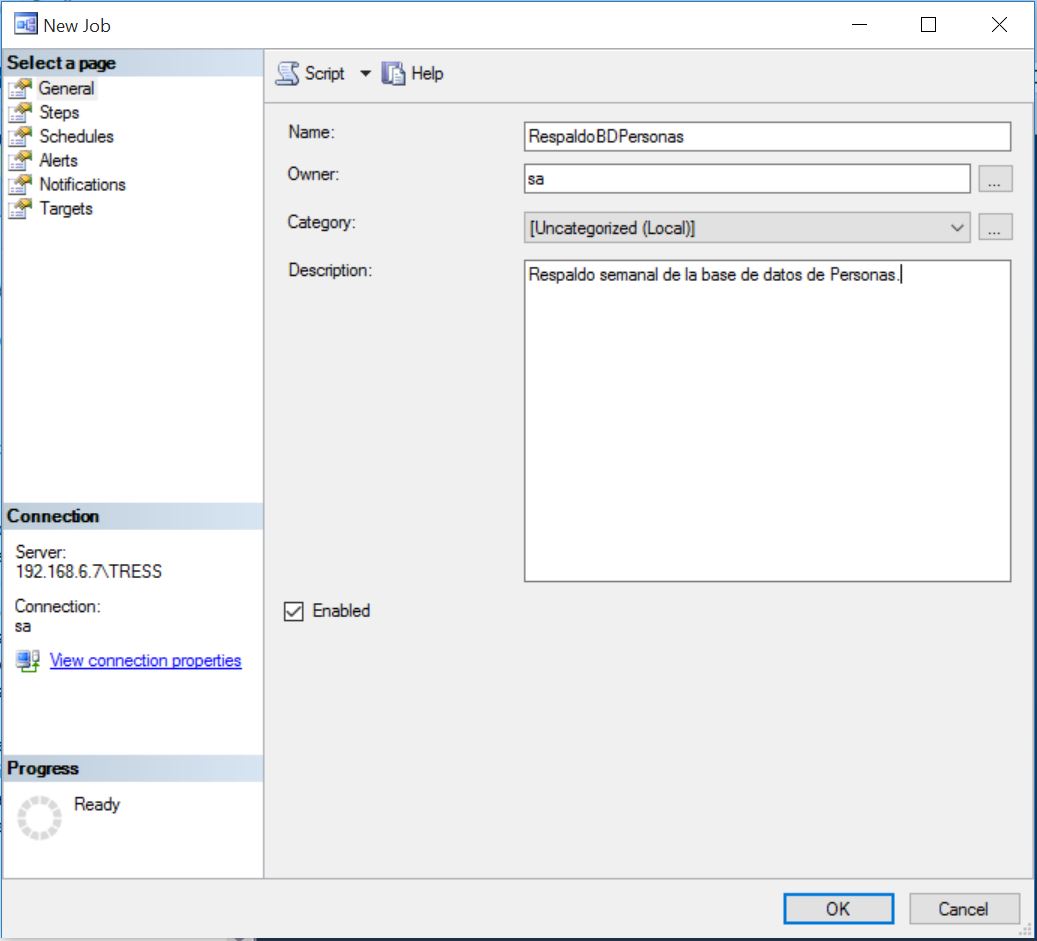Click OK to create the job
Screen dimensions: 1037x941
pyautogui.click(x=838, y=909)
